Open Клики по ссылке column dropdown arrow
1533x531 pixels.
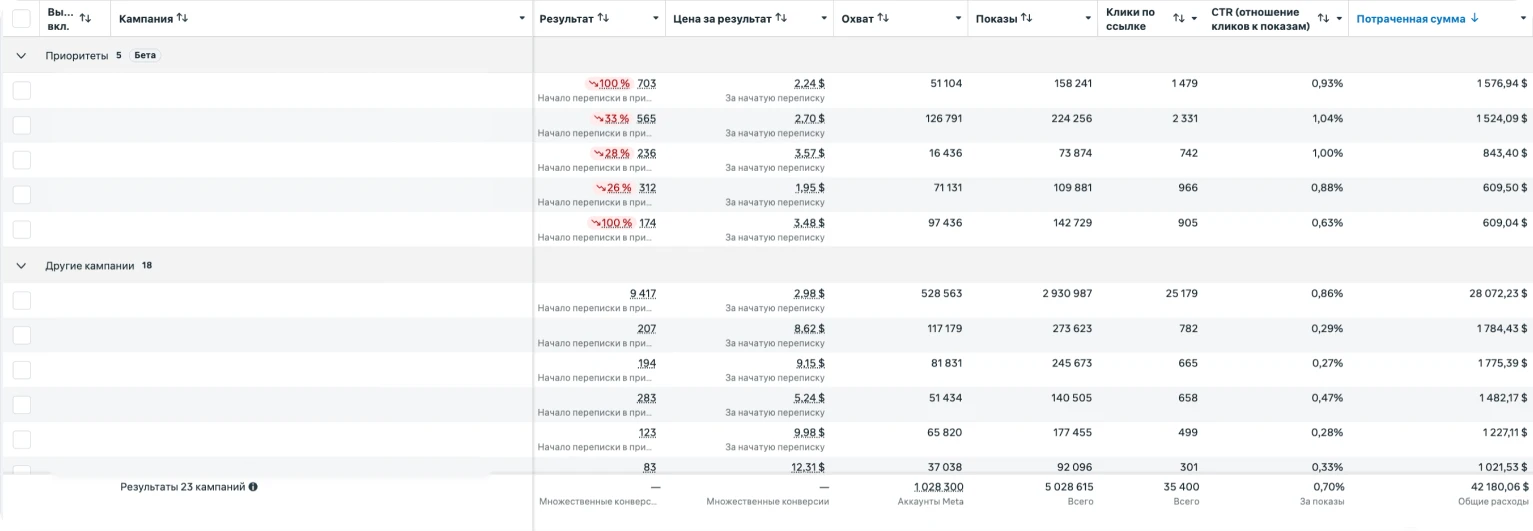click(1194, 19)
